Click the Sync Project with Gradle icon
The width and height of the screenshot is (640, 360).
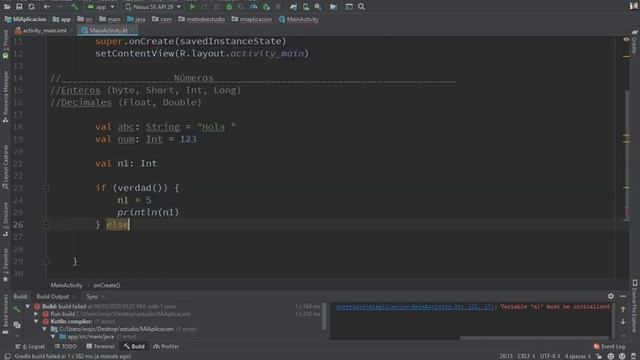click(293, 7)
